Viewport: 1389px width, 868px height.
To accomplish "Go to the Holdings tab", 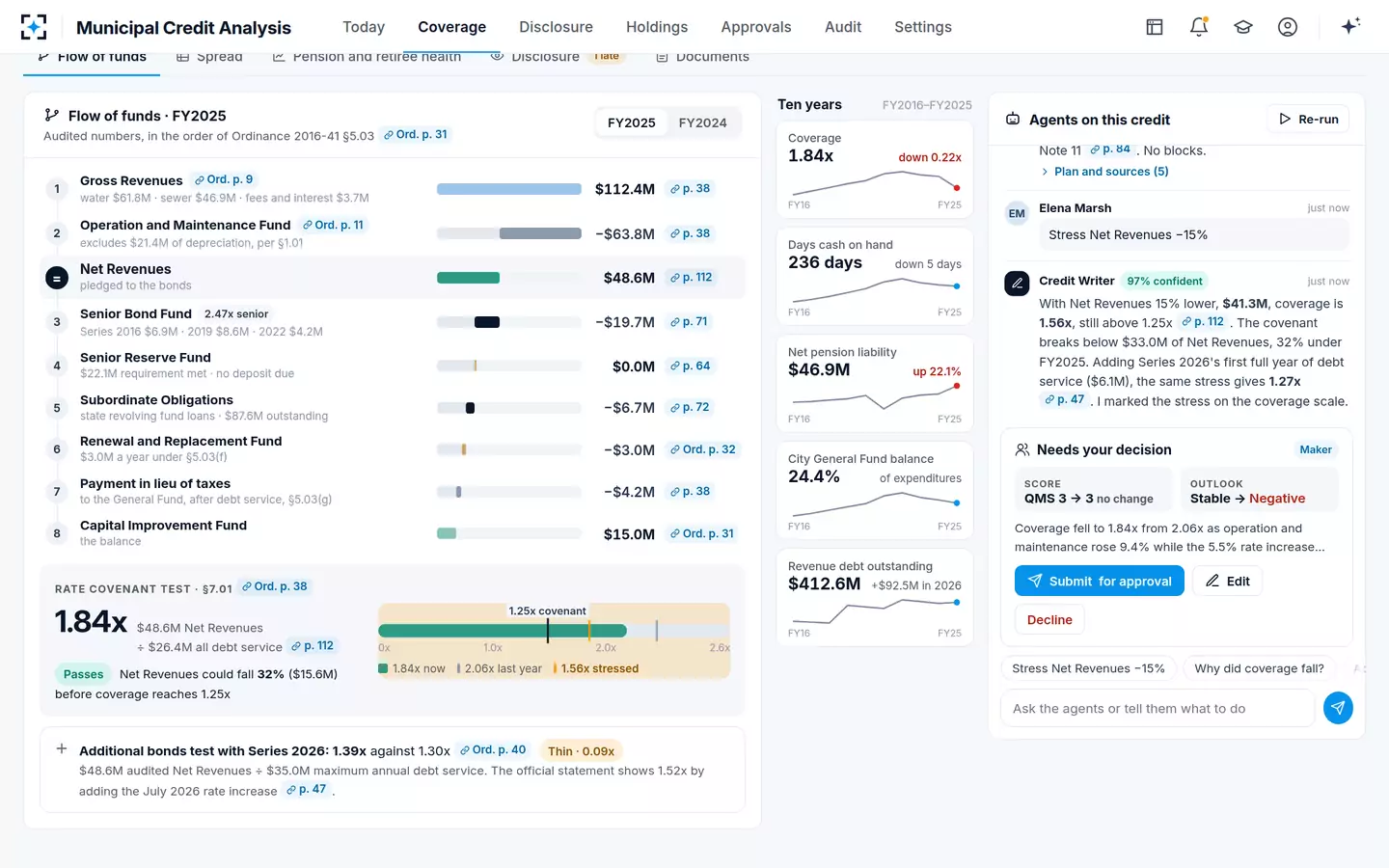I will point(657,27).
